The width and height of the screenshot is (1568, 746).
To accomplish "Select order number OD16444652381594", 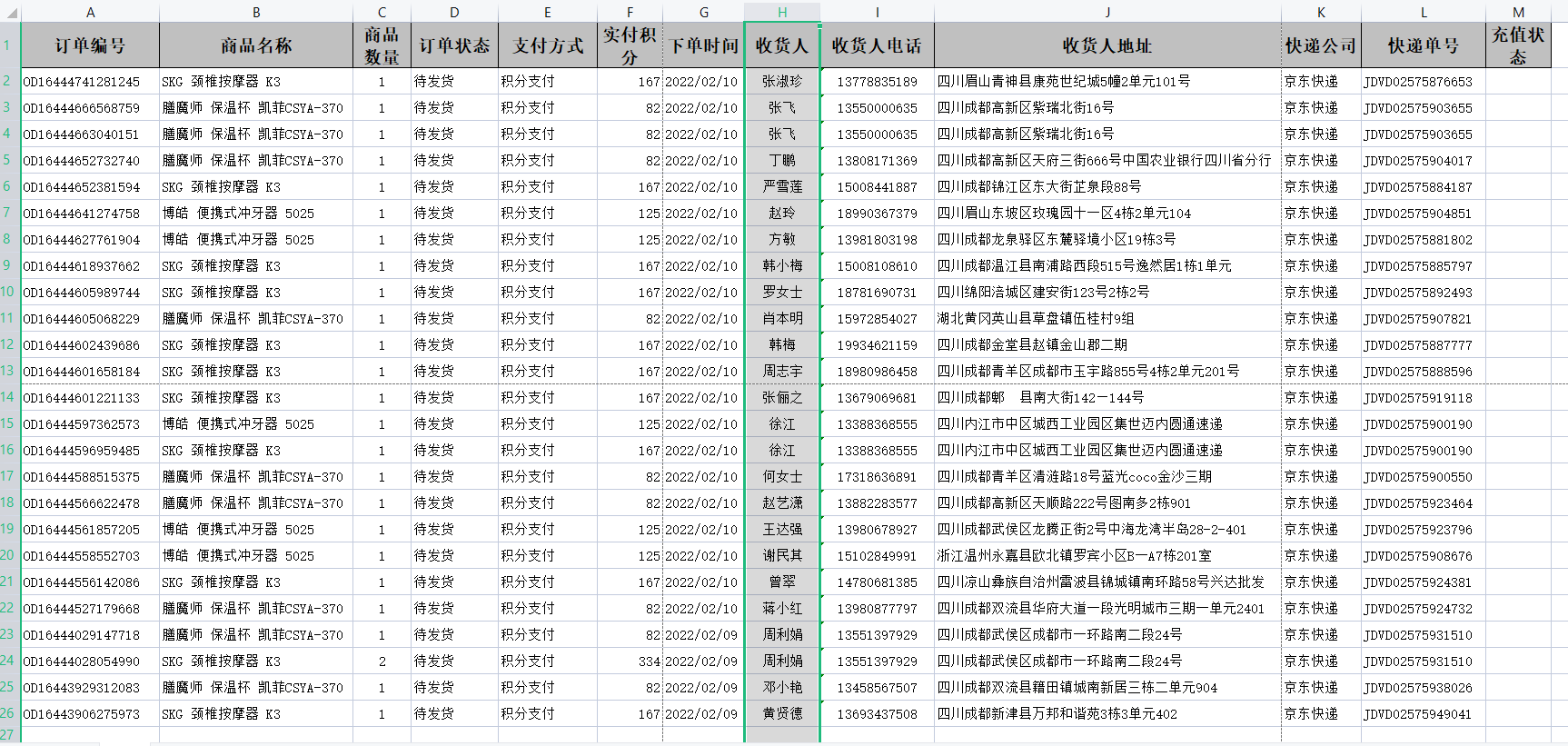I will [90, 187].
